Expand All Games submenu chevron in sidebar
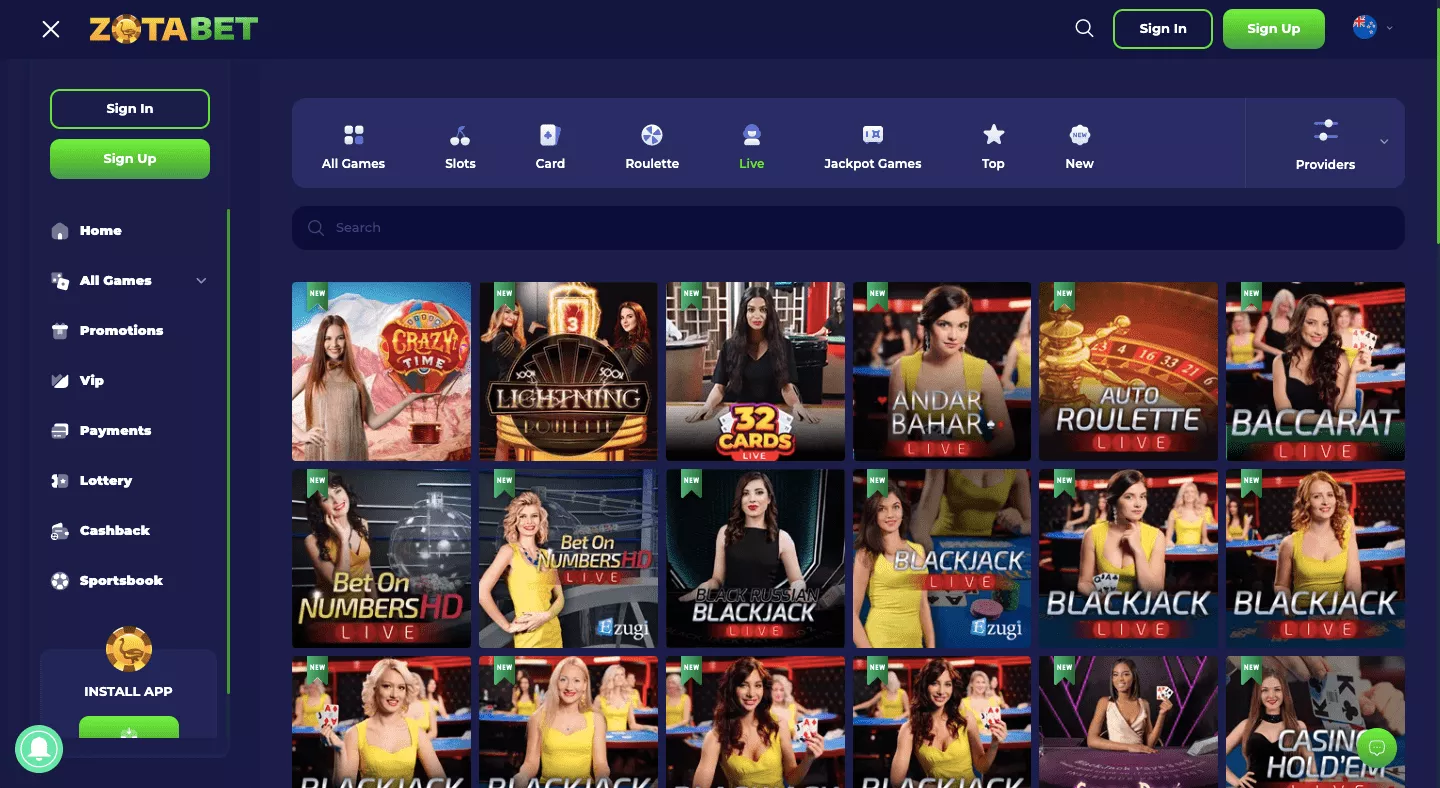The width and height of the screenshot is (1440, 788). coord(201,281)
